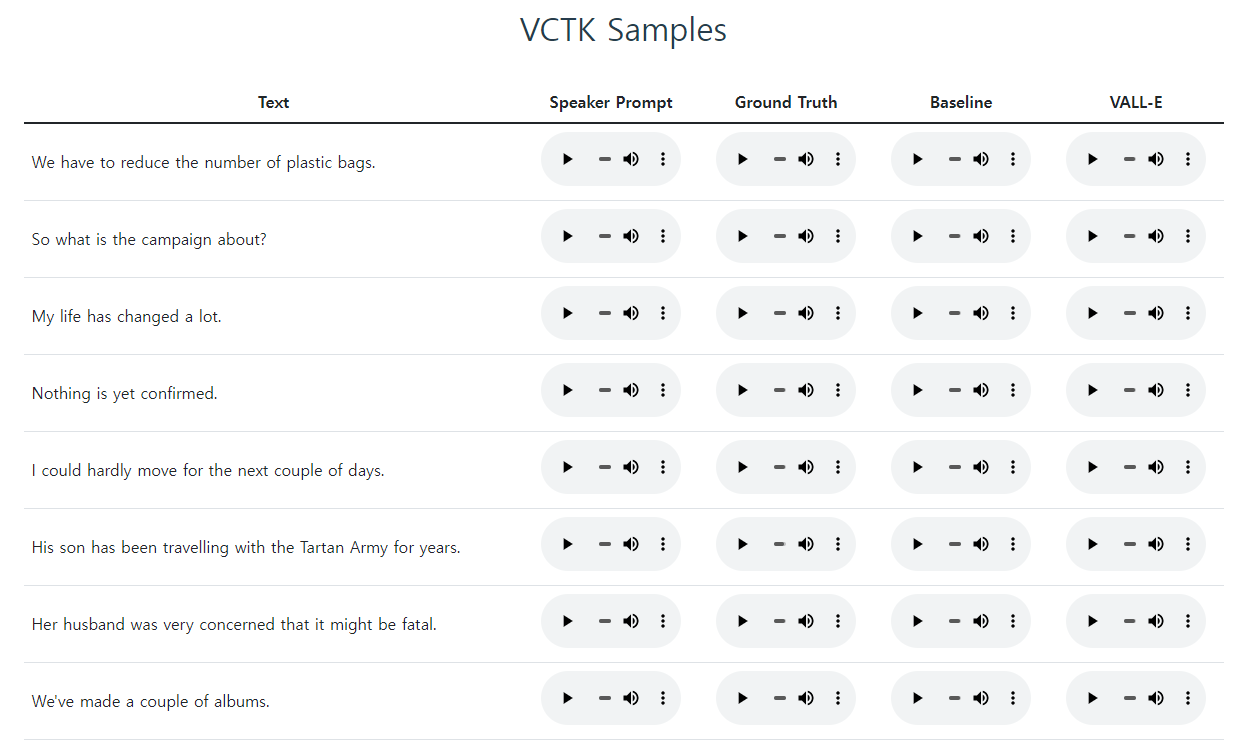The height and width of the screenshot is (751, 1244).
Task: Open more options on Speaker Prompt player, campaign row
Action: (663, 236)
